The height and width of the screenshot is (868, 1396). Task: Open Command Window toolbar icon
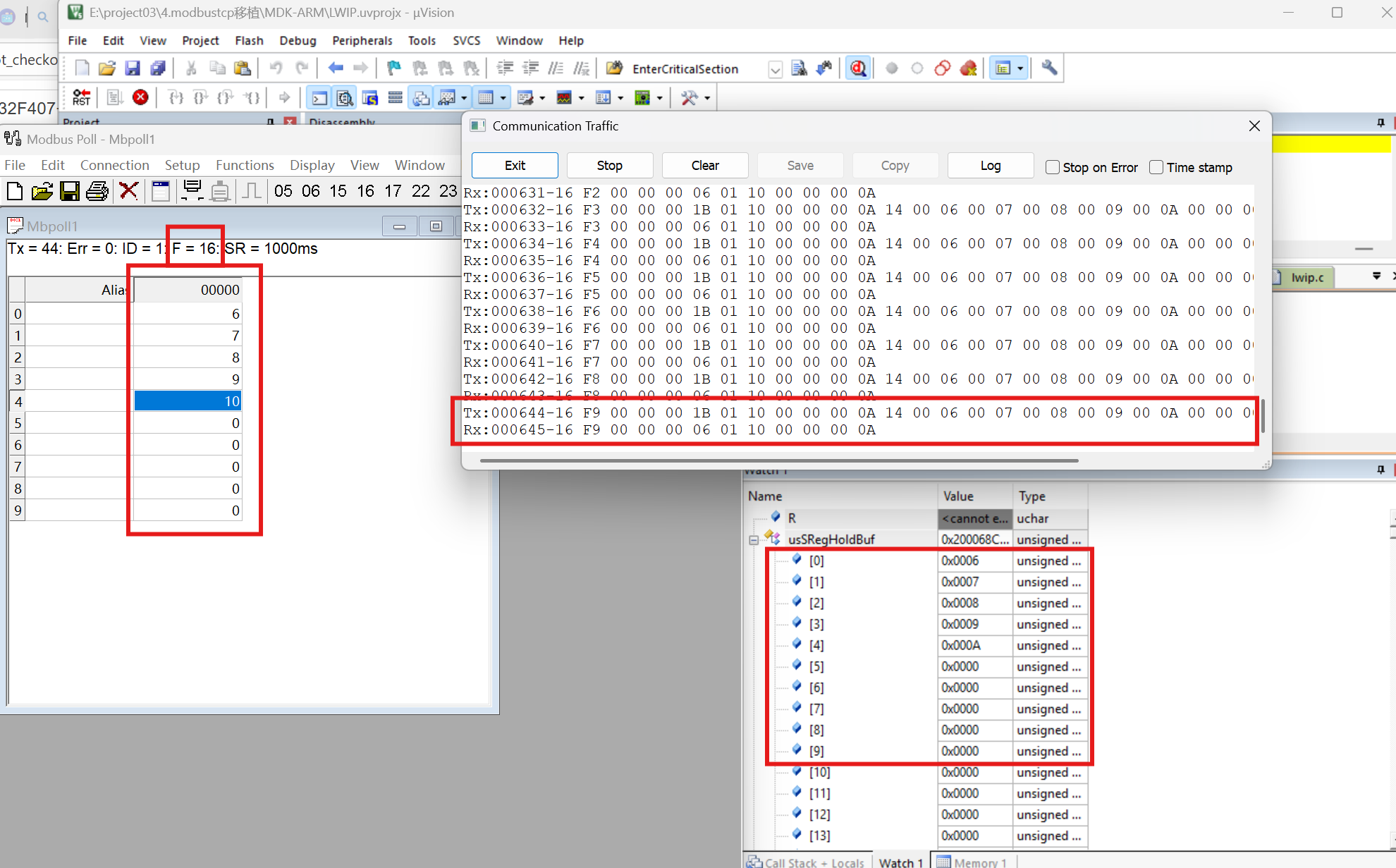point(319,98)
